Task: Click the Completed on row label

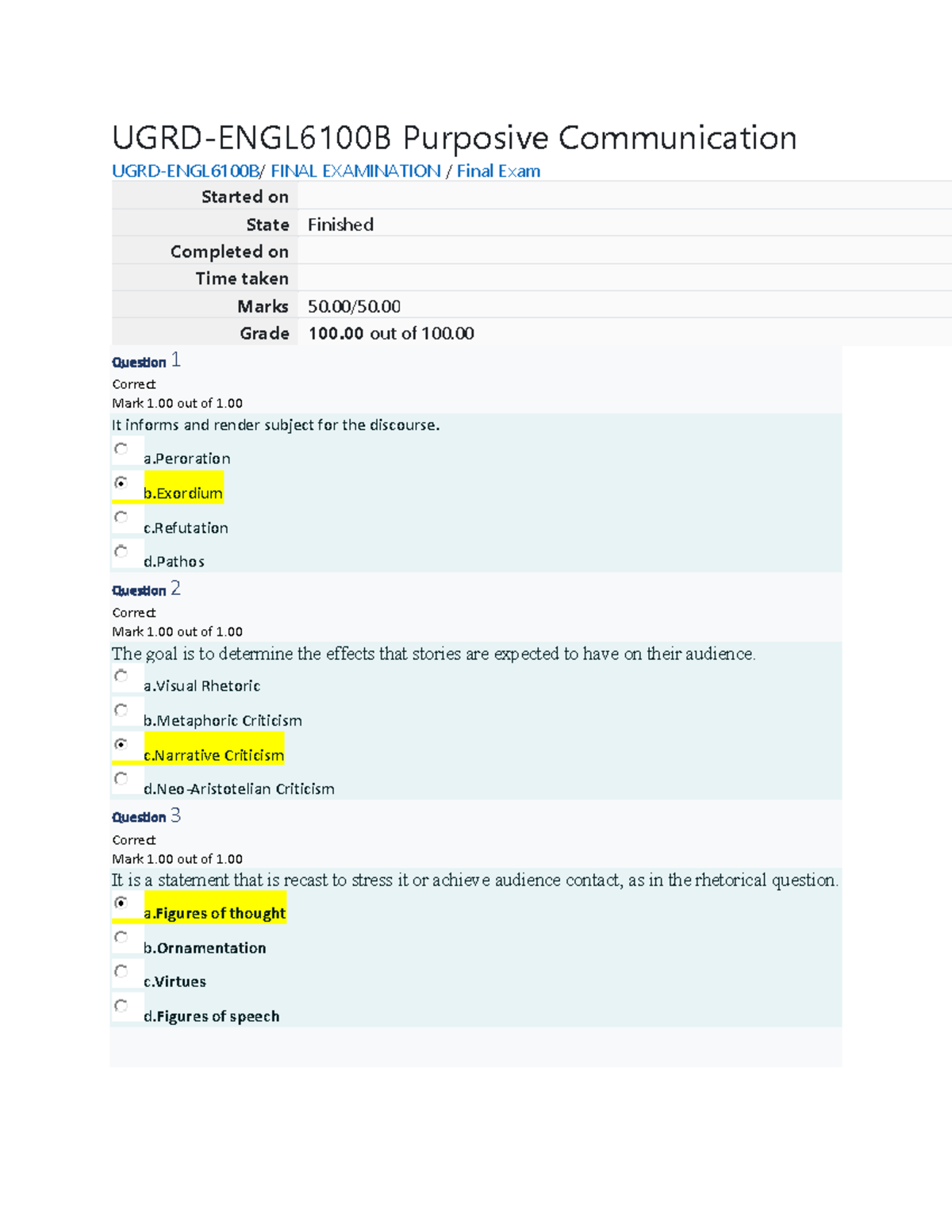Action: [229, 252]
